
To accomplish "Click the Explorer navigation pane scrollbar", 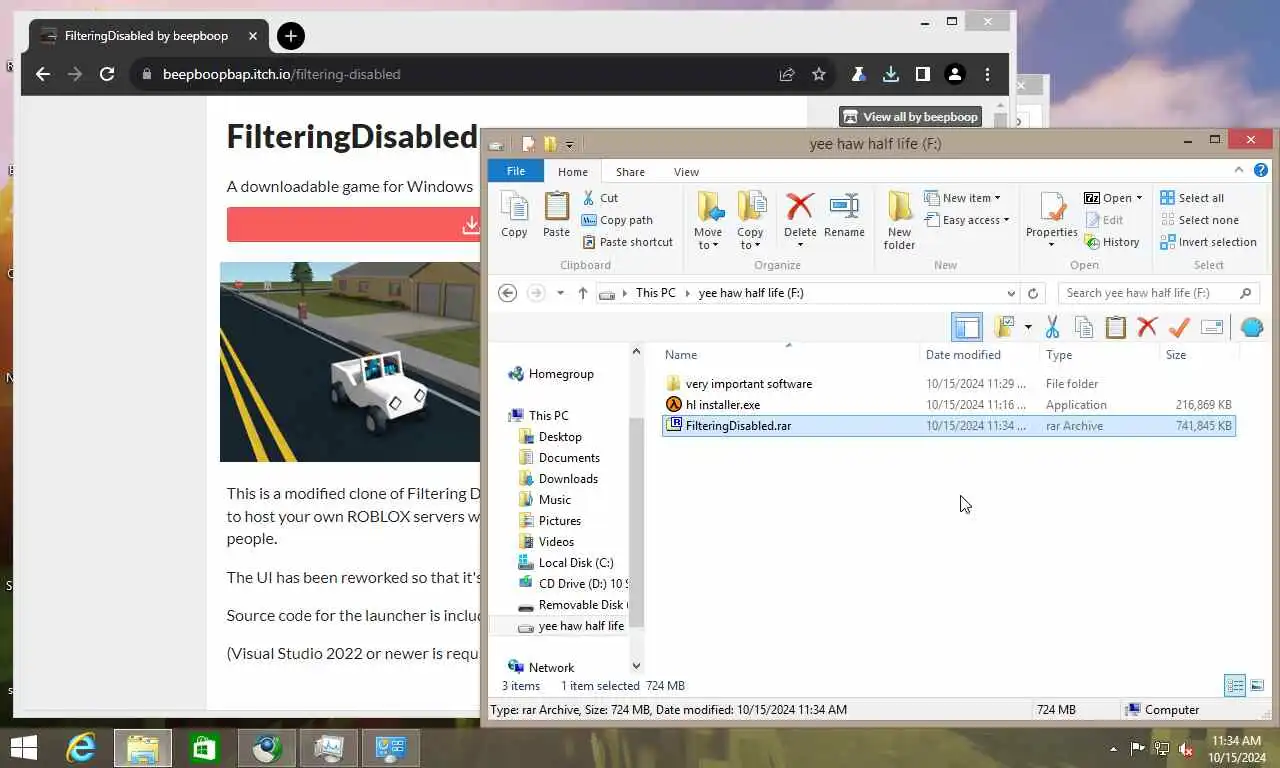I will pos(637,520).
